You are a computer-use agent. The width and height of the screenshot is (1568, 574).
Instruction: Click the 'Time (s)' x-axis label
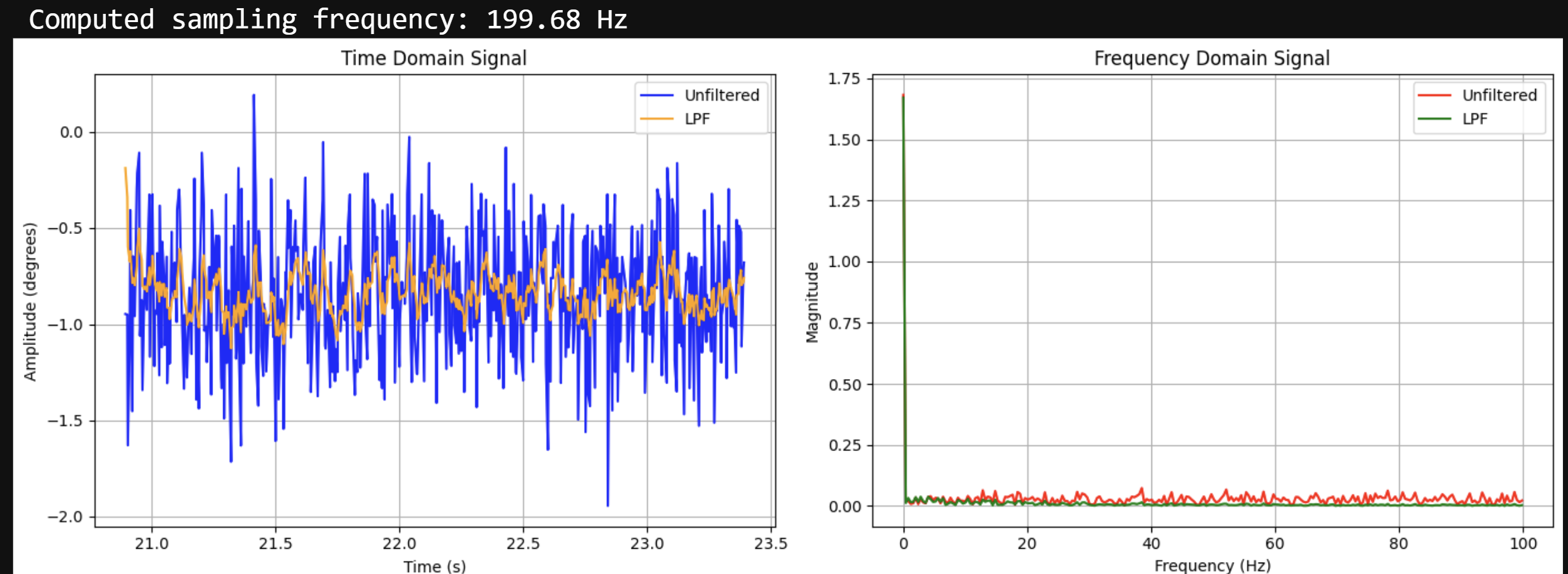pos(435,566)
